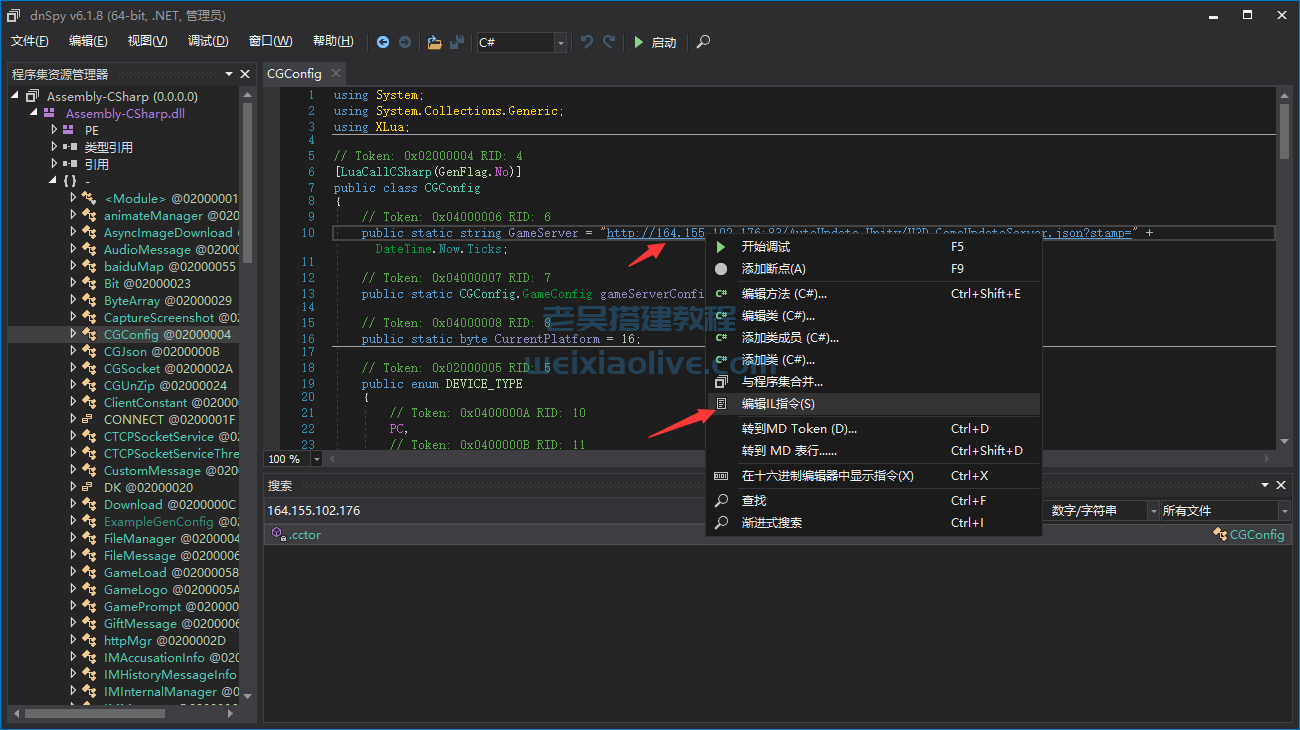Click the open file folder icon
The height and width of the screenshot is (730, 1300).
(x=434, y=42)
